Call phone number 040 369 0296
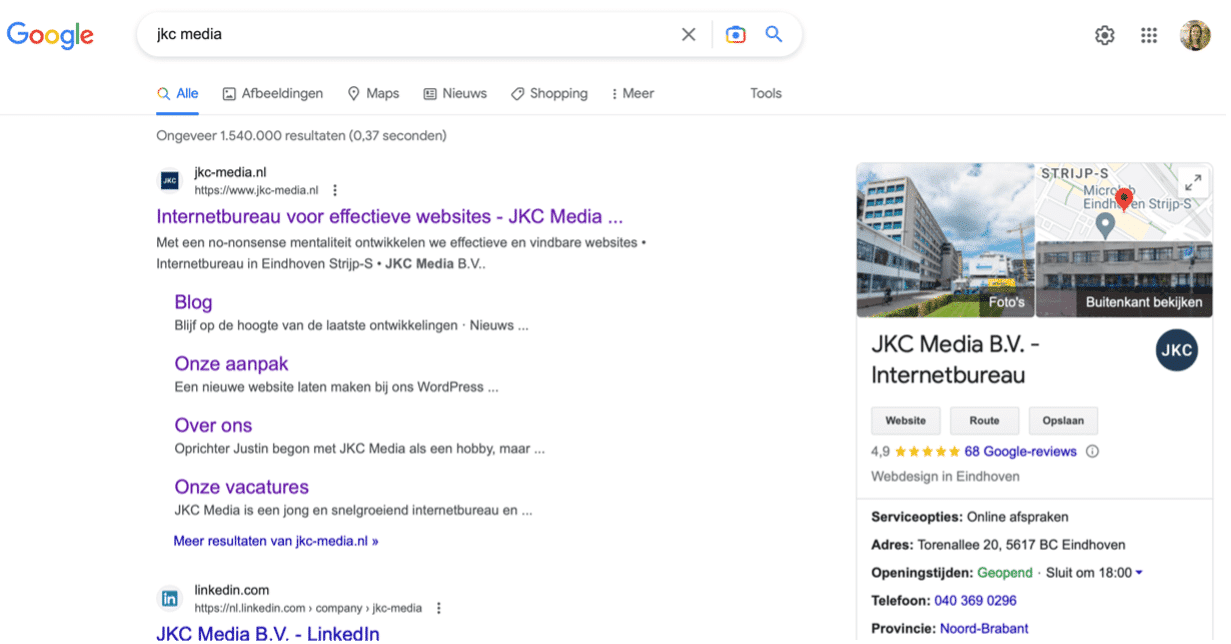 (x=975, y=601)
